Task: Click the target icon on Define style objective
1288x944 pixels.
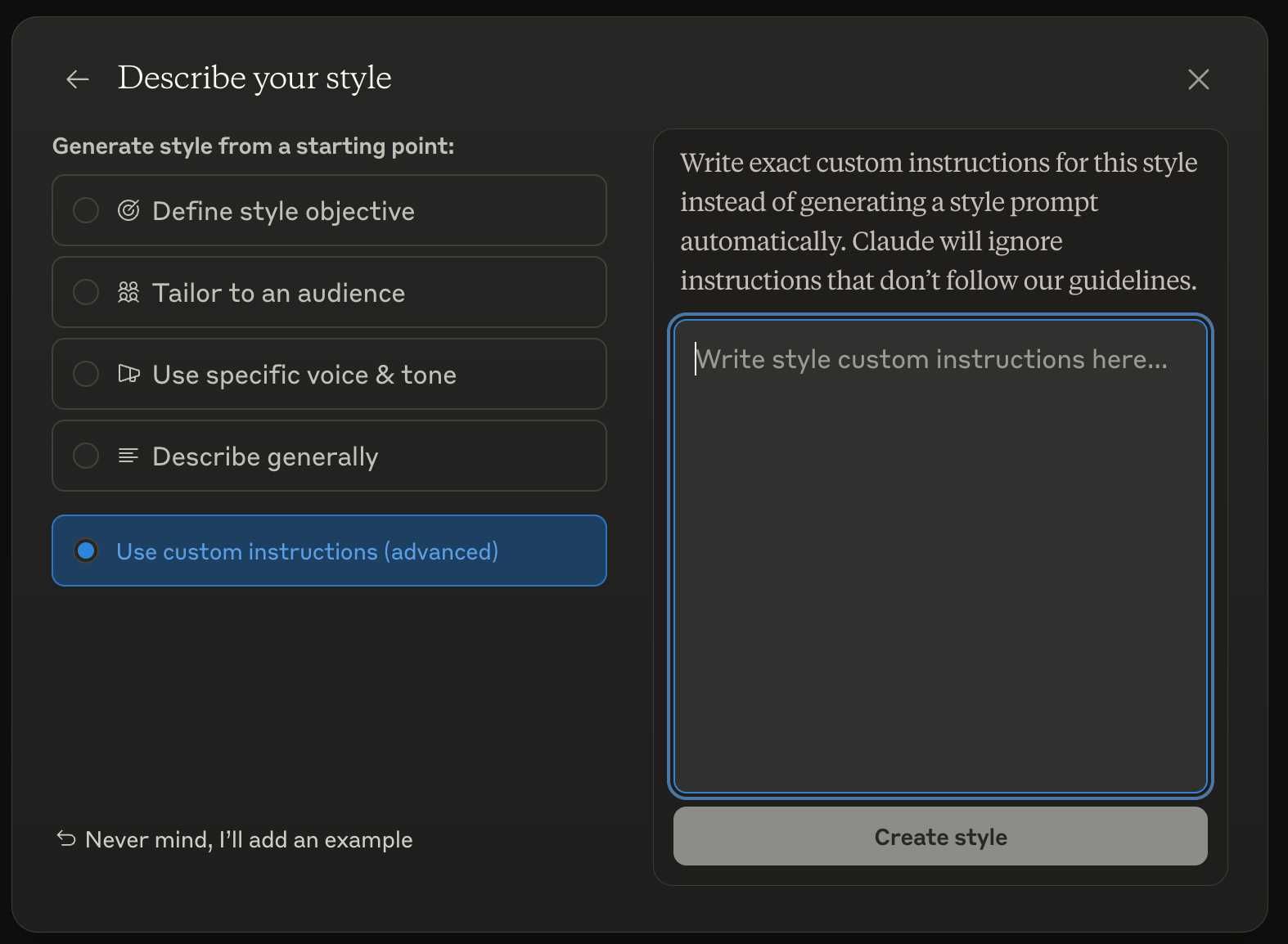Action: pos(128,210)
